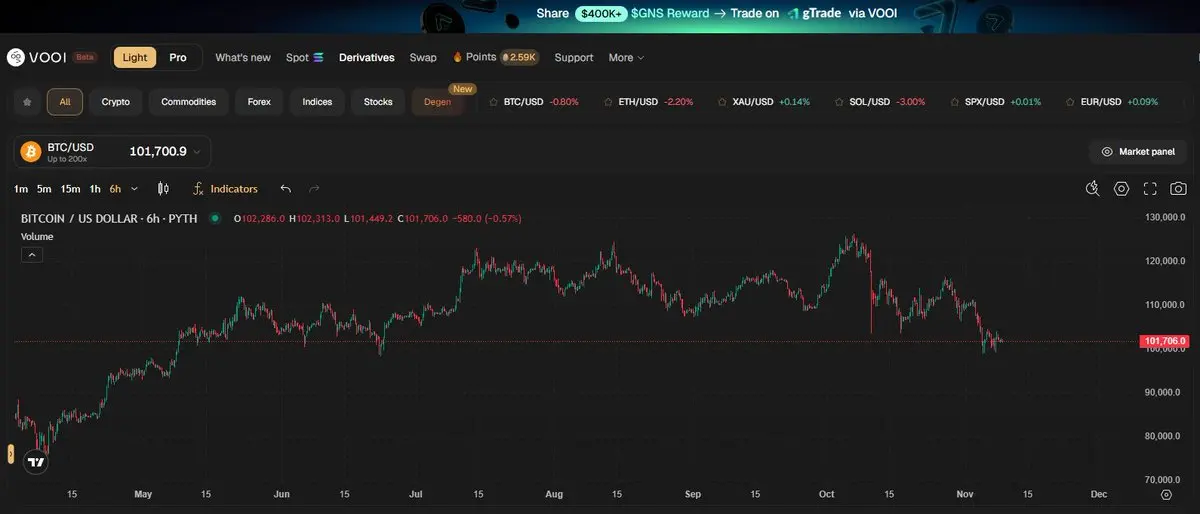The width and height of the screenshot is (1200, 514).
Task: Click the BITCOIN / US DOLLAR chart title
Action: (109, 217)
